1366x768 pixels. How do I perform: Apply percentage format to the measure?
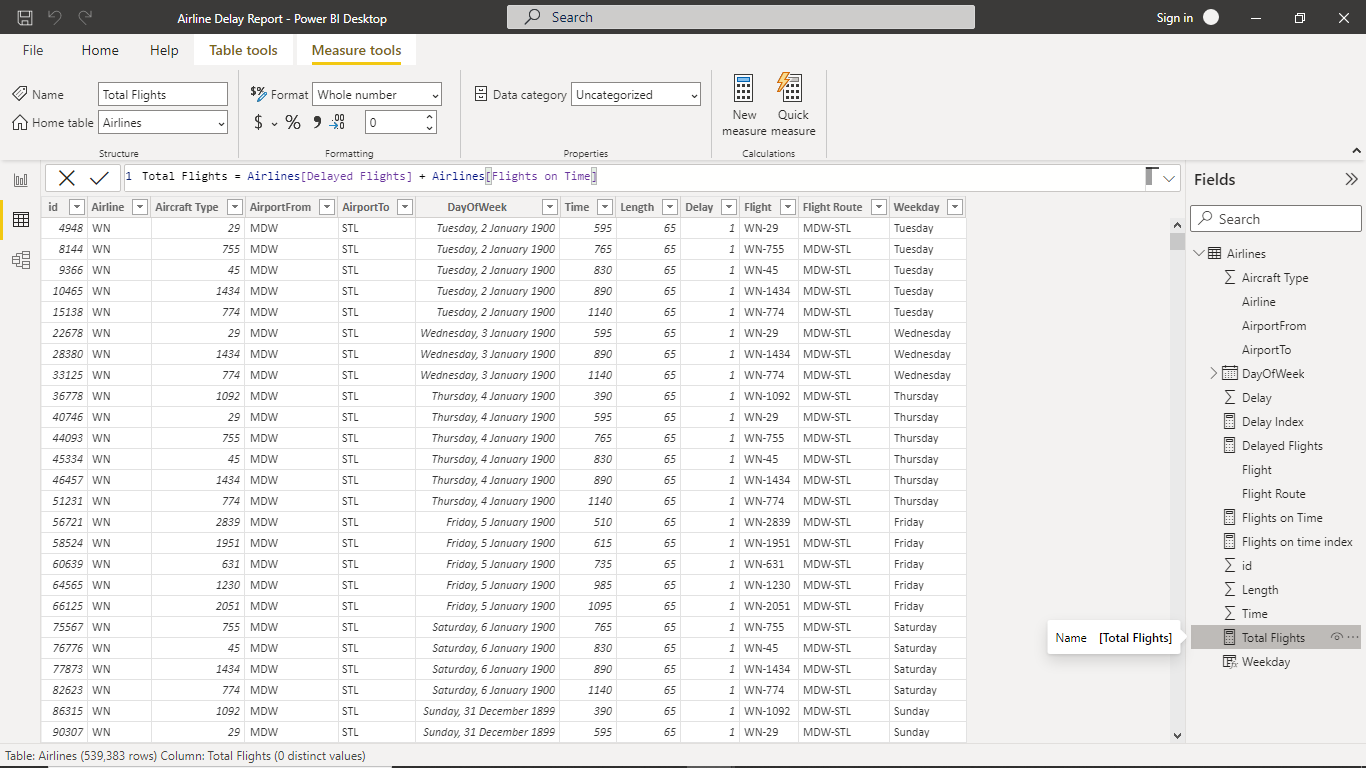(x=292, y=122)
